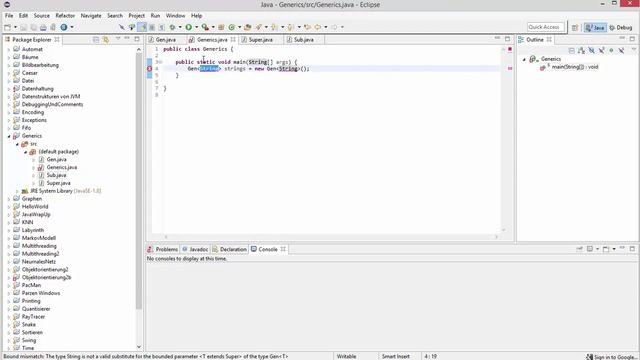This screenshot has width=640, height=360.
Task: Collapse Generics class in Outline
Action: (524, 60)
